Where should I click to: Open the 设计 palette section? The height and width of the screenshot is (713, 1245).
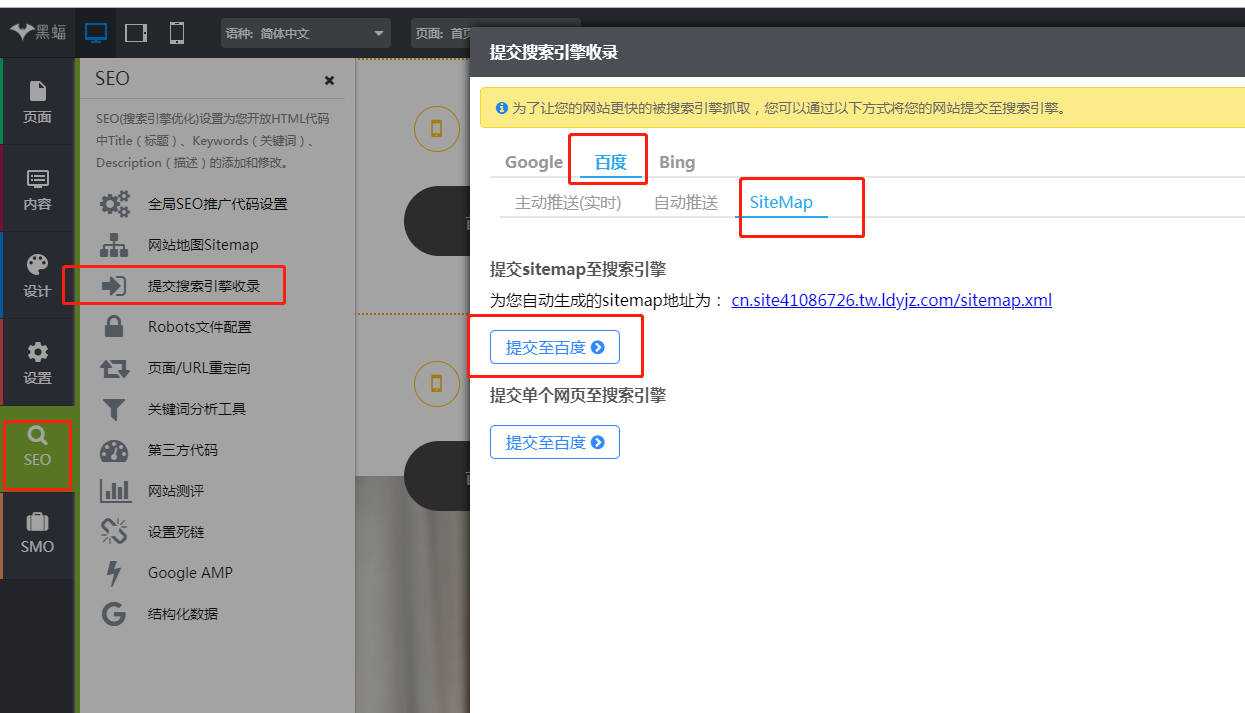[37, 276]
